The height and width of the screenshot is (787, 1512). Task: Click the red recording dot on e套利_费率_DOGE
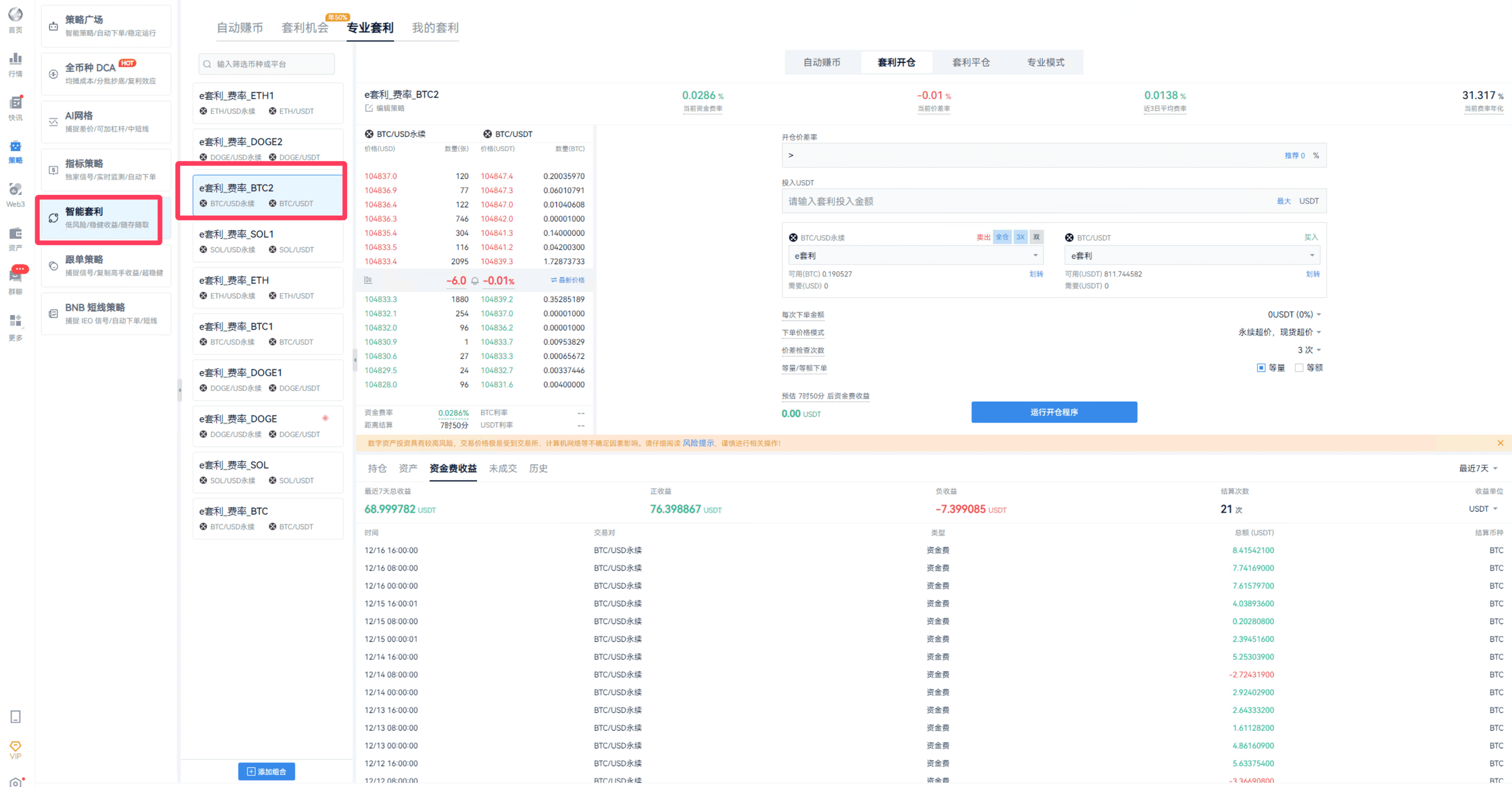(325, 418)
